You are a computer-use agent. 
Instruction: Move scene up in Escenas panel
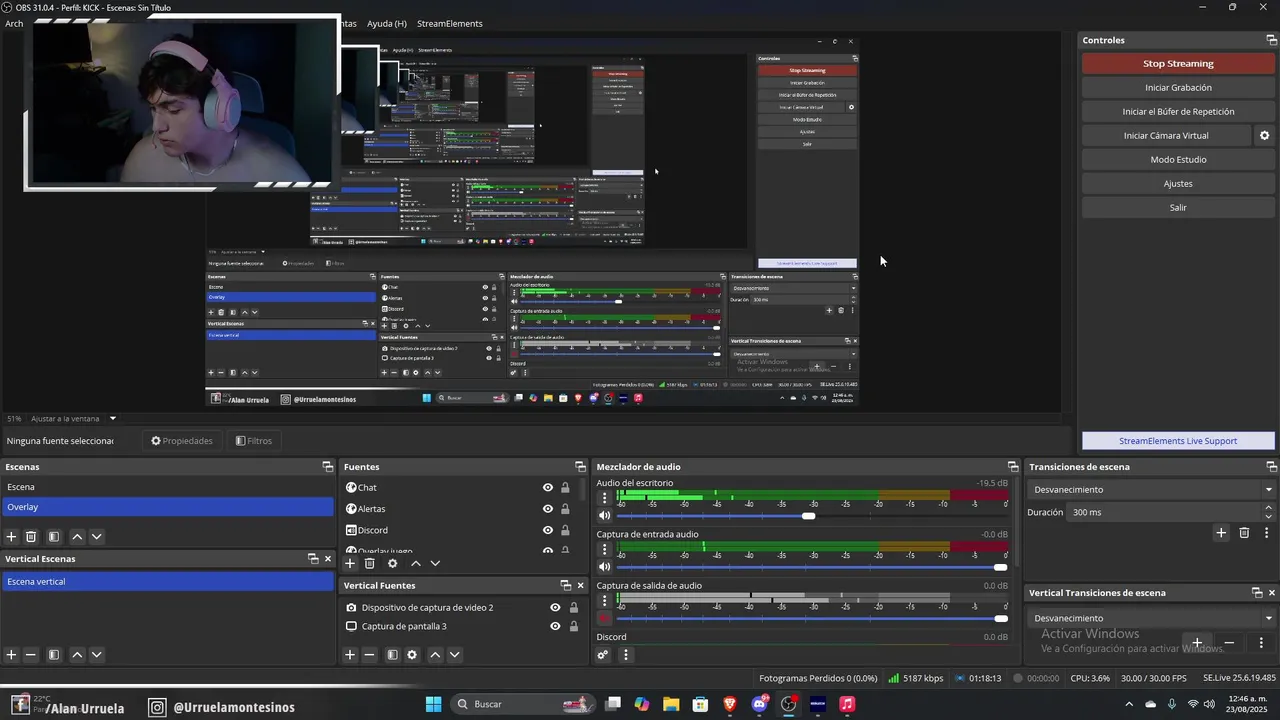click(77, 537)
